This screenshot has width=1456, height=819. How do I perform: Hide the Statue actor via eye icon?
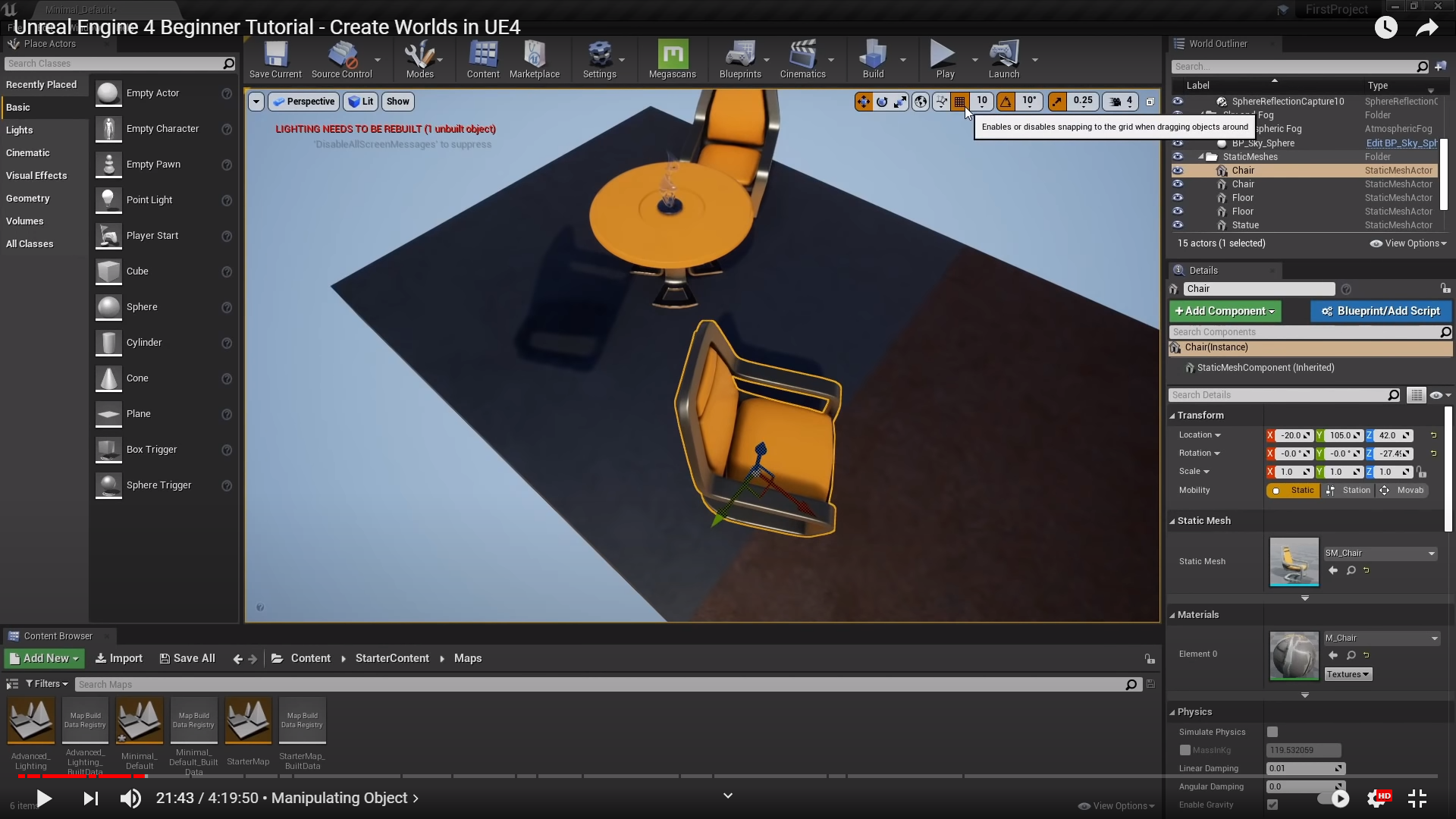point(1178,225)
